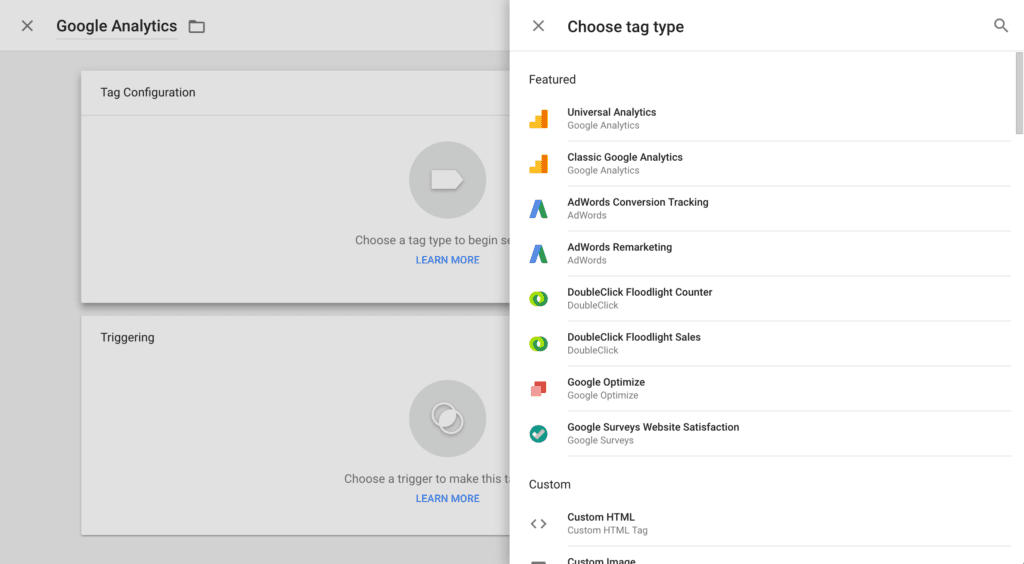Click the DoubleClick Floodlight Sales icon

pos(539,344)
